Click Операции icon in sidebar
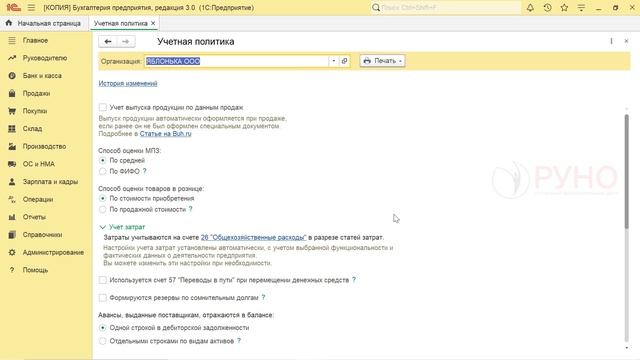The width and height of the screenshot is (640, 360). [12, 199]
